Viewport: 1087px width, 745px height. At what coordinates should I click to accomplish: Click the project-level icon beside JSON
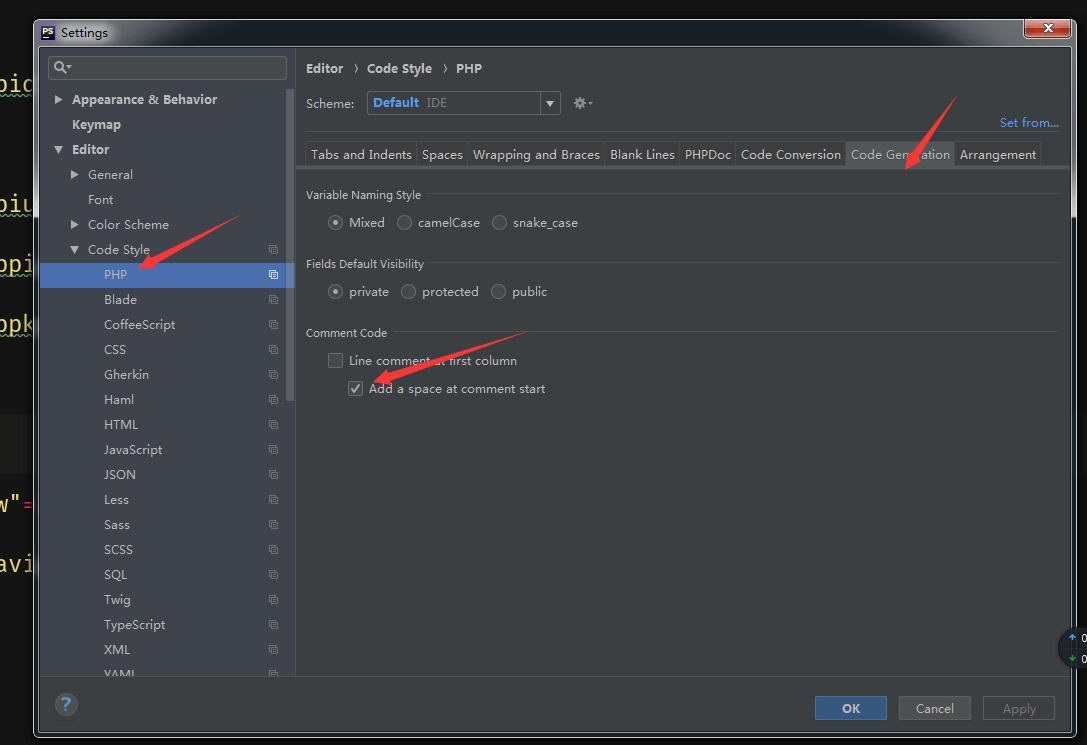(274, 475)
